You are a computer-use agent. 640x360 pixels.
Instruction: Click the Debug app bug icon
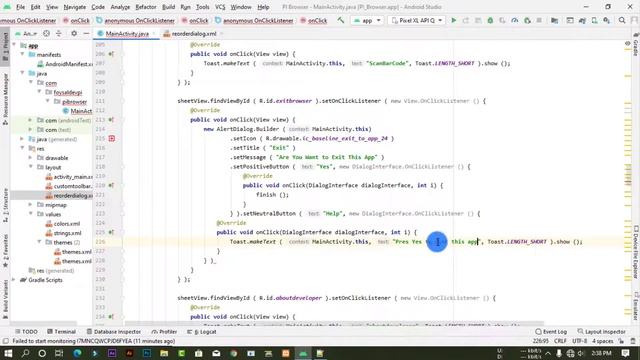pyautogui.click(x=490, y=20)
